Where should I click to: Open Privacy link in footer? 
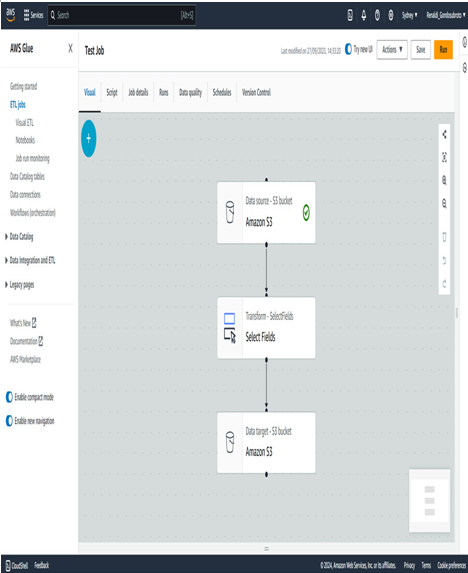tap(409, 565)
